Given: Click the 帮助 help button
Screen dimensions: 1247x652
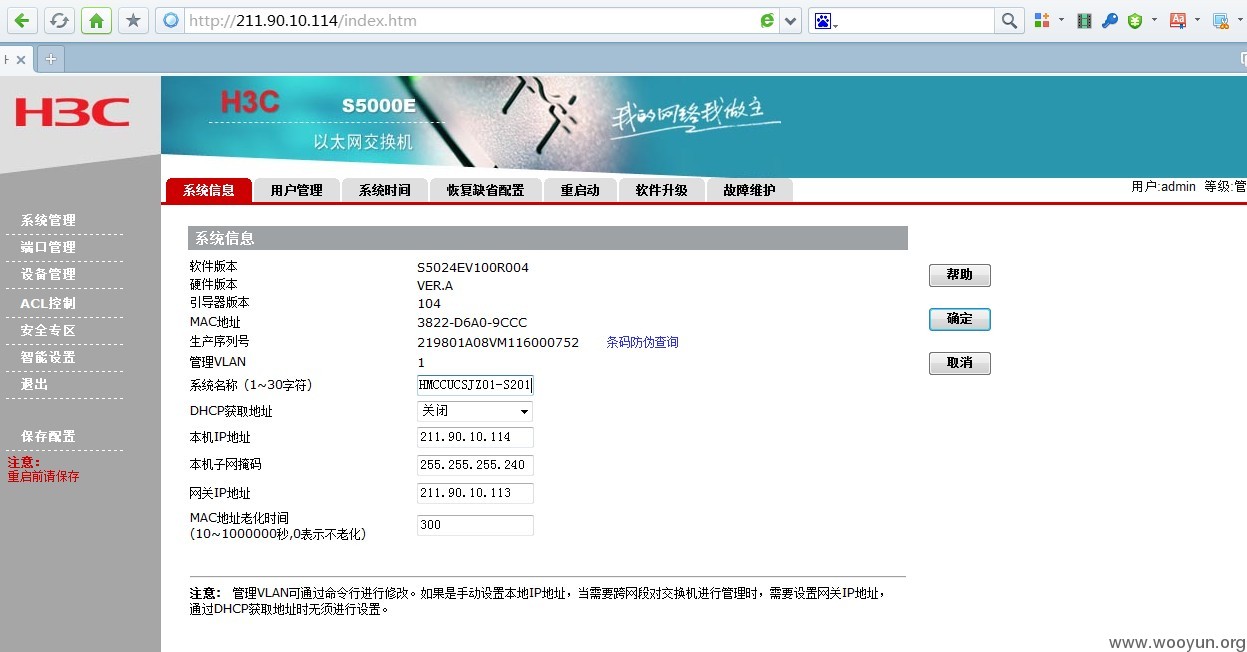Looking at the screenshot, I should [959, 275].
